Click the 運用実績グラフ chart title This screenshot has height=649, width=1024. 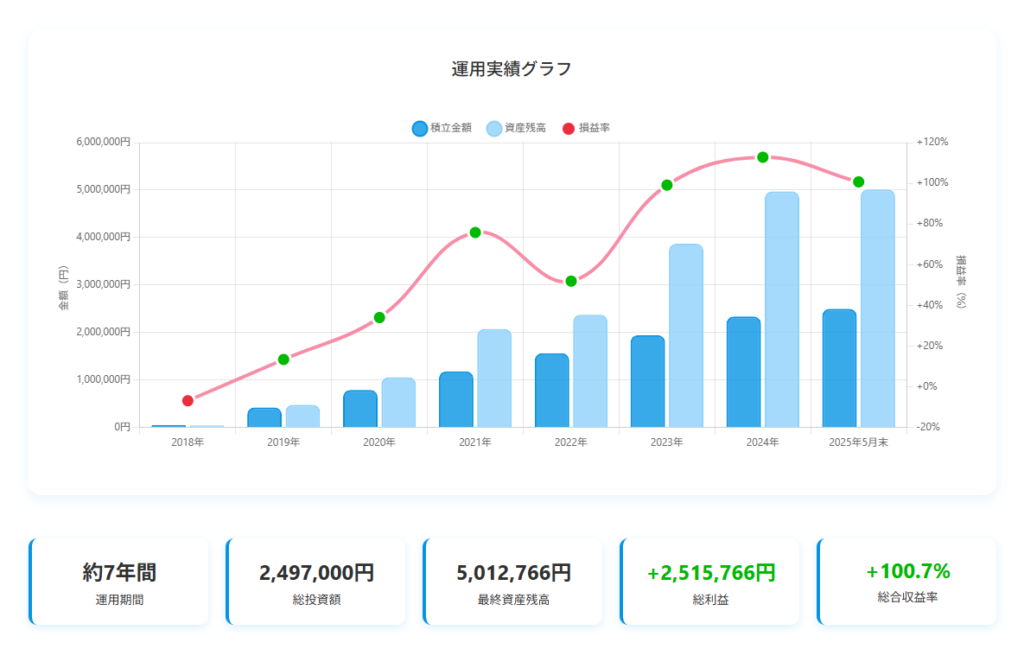511,69
